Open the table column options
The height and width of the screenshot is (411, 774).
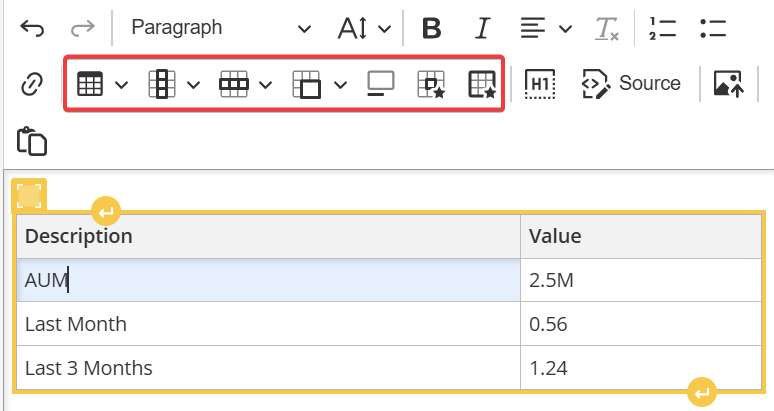[x=173, y=85]
